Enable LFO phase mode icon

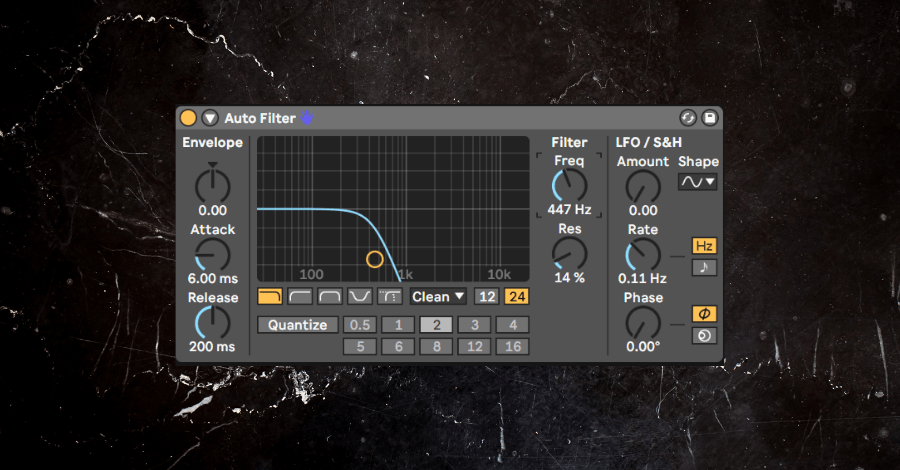click(x=704, y=314)
